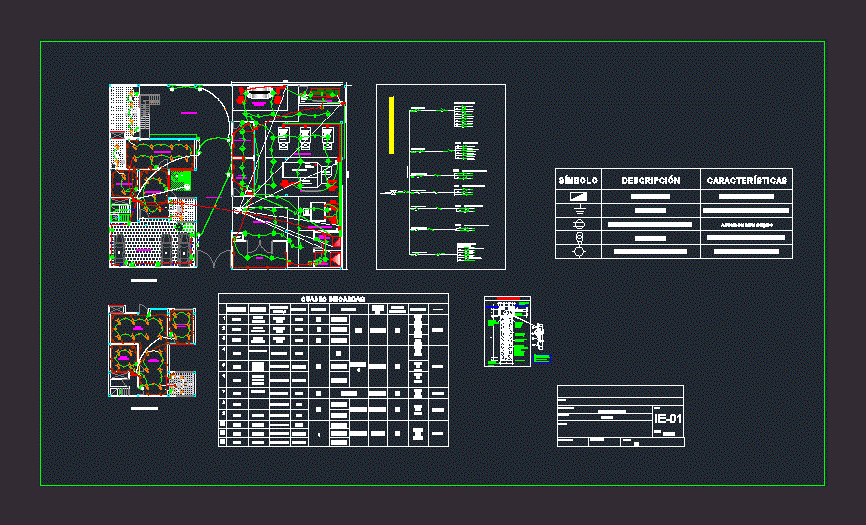
Task: Select the distribution panel symbol in legend
Action: pyautogui.click(x=578, y=197)
